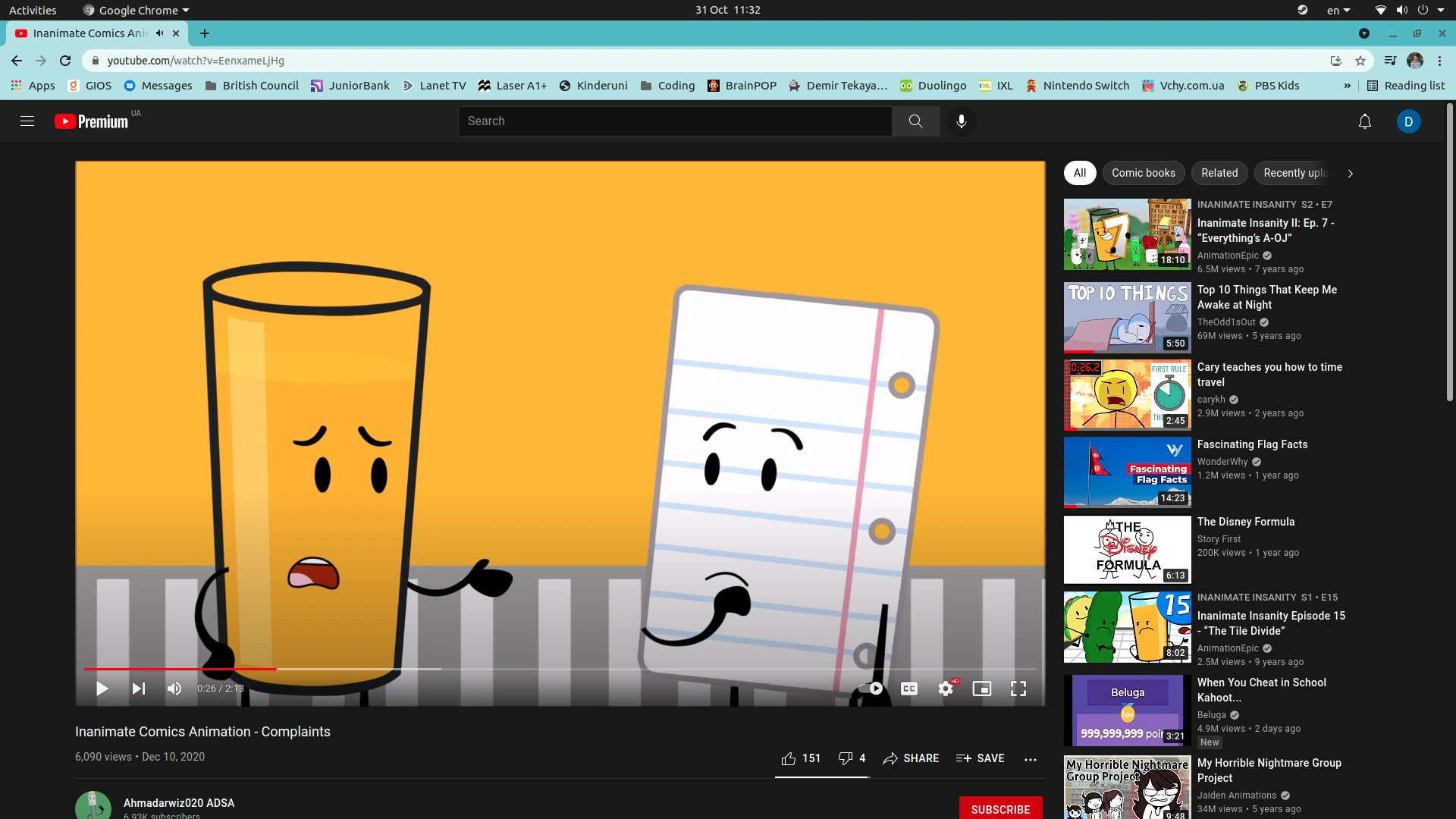Image resolution: width=1456 pixels, height=819 pixels.
Task: Bookmark this page with star icon
Action: click(x=1360, y=61)
